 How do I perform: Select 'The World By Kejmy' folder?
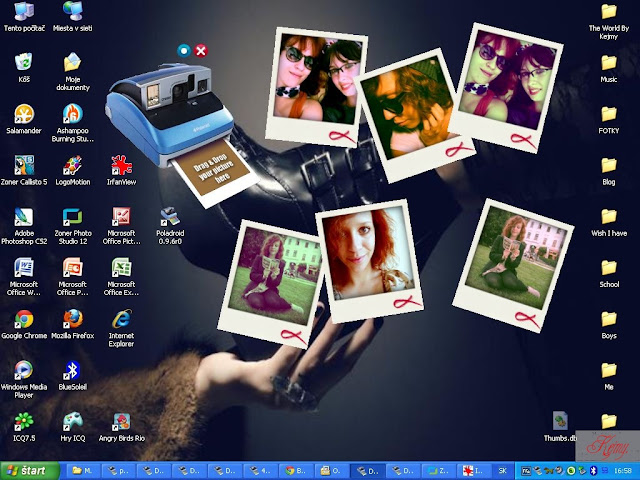point(609,21)
